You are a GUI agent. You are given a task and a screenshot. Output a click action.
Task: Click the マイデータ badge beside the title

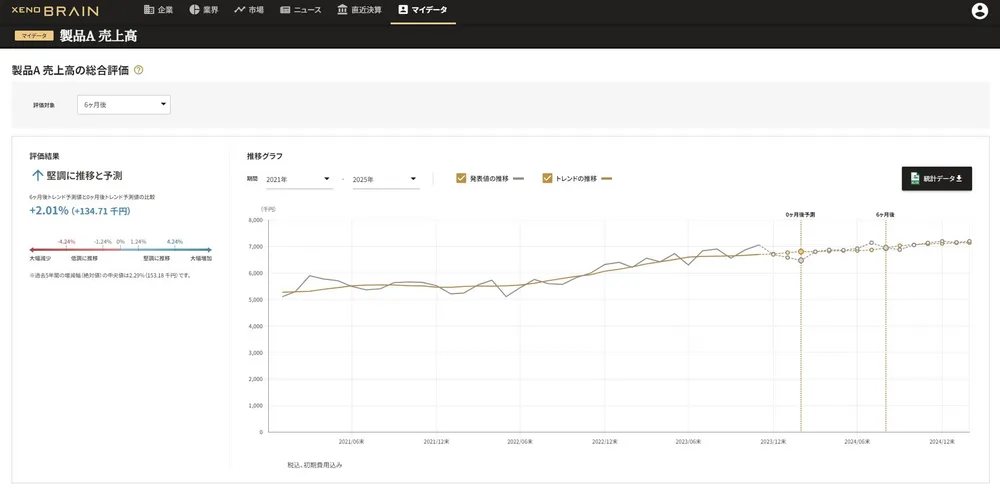(33, 35)
